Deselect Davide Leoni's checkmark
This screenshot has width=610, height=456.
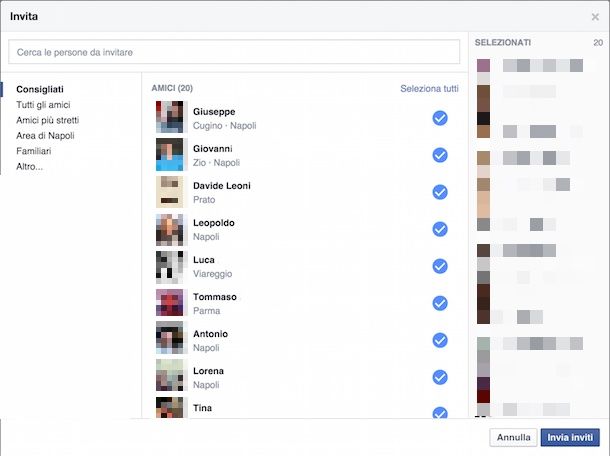[440, 192]
